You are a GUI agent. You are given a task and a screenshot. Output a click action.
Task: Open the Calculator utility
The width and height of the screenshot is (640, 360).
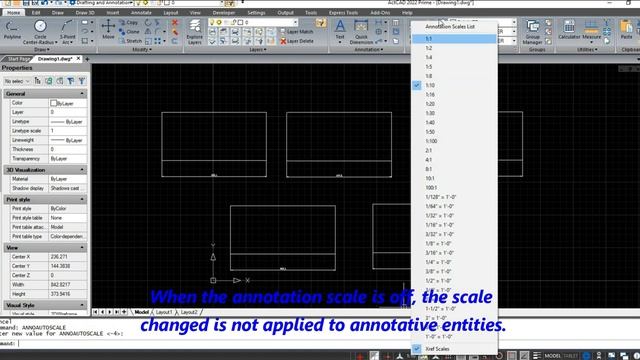pos(569,30)
